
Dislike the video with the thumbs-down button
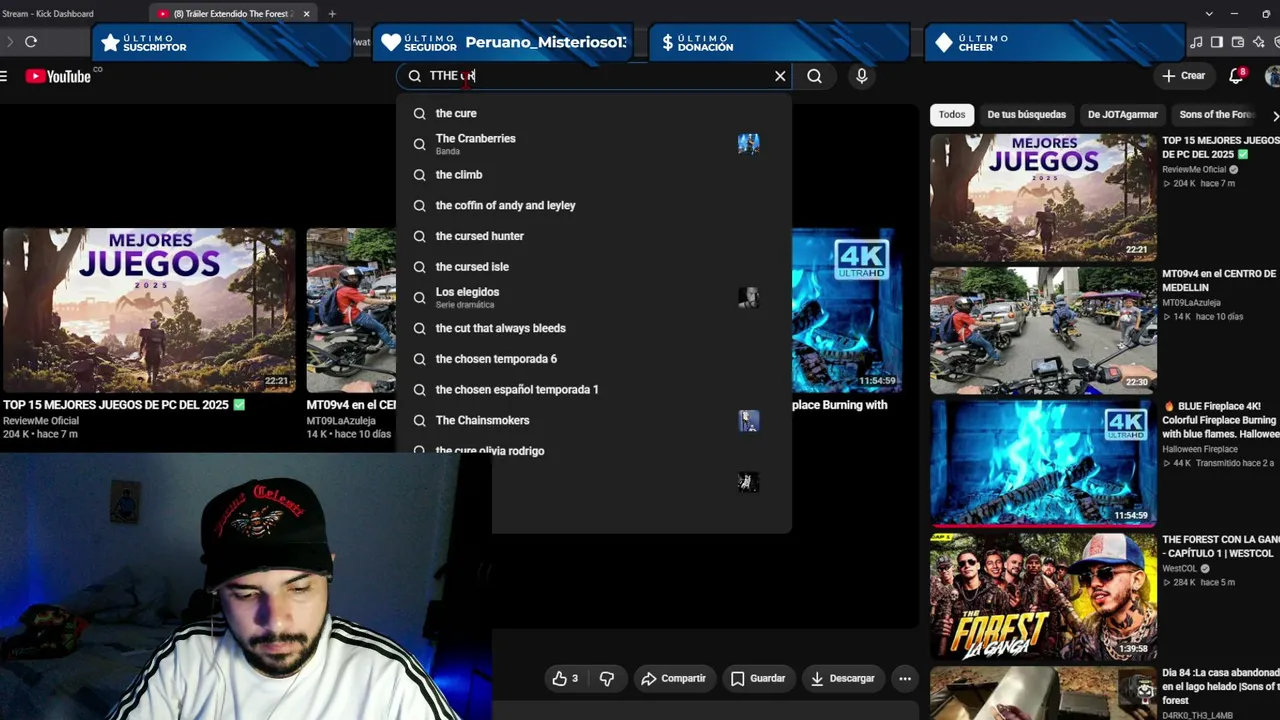pyautogui.click(x=607, y=678)
